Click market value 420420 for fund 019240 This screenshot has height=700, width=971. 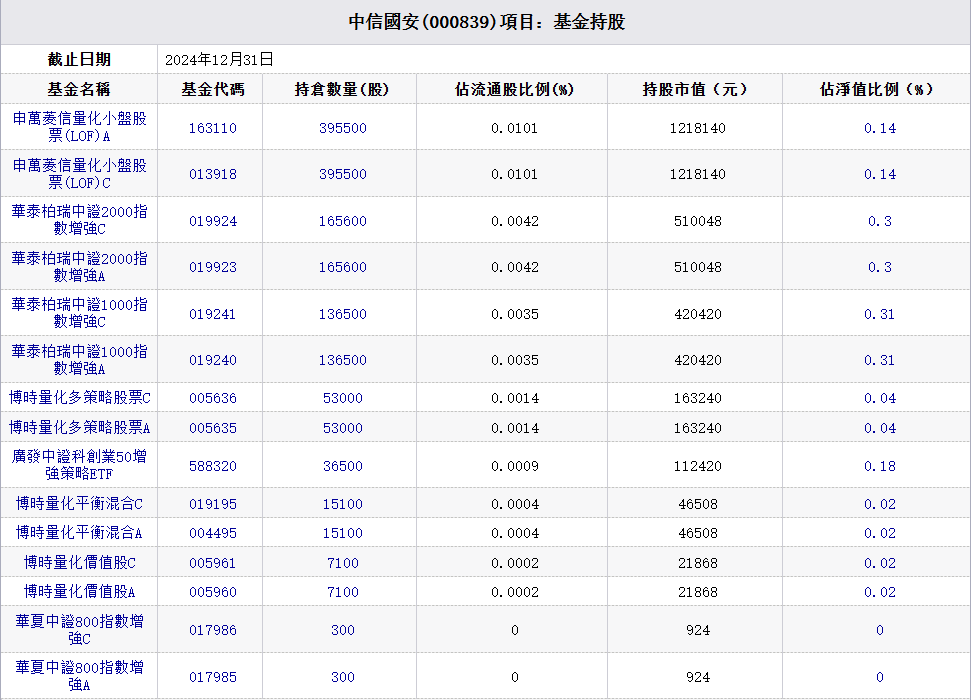pos(697,360)
